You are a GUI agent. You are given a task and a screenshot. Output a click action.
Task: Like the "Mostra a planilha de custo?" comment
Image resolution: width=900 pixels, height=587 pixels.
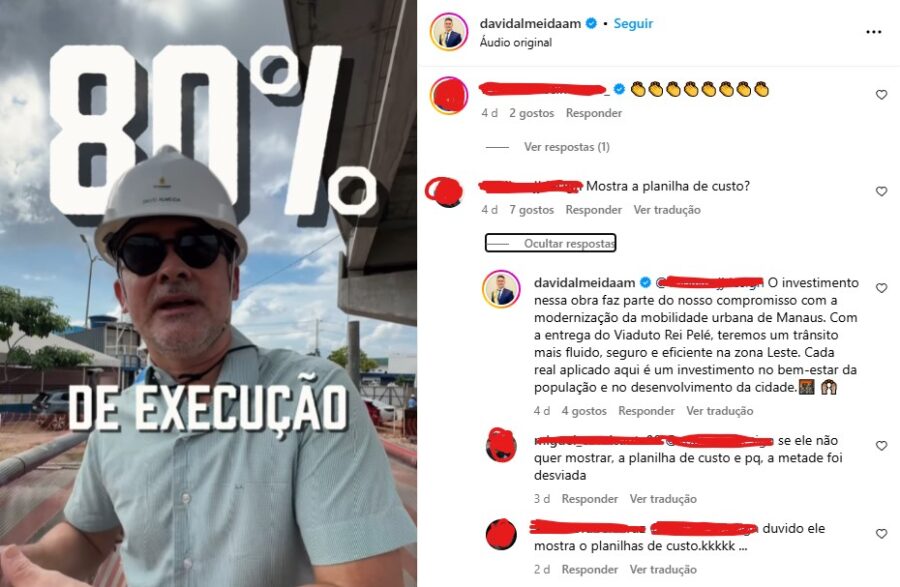coord(881,191)
